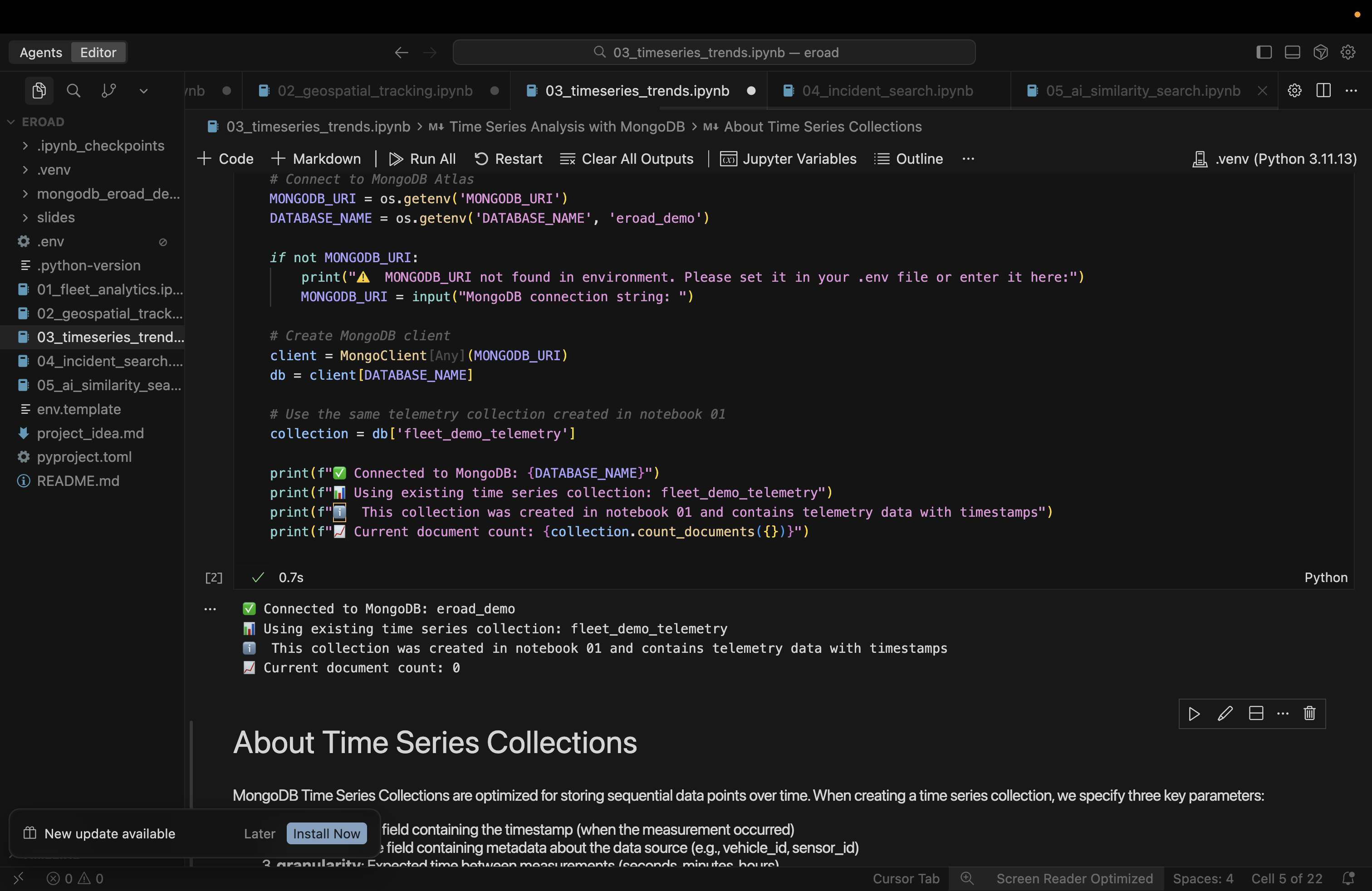1372x891 pixels.
Task: Expand the slides folder
Action: pos(55,217)
